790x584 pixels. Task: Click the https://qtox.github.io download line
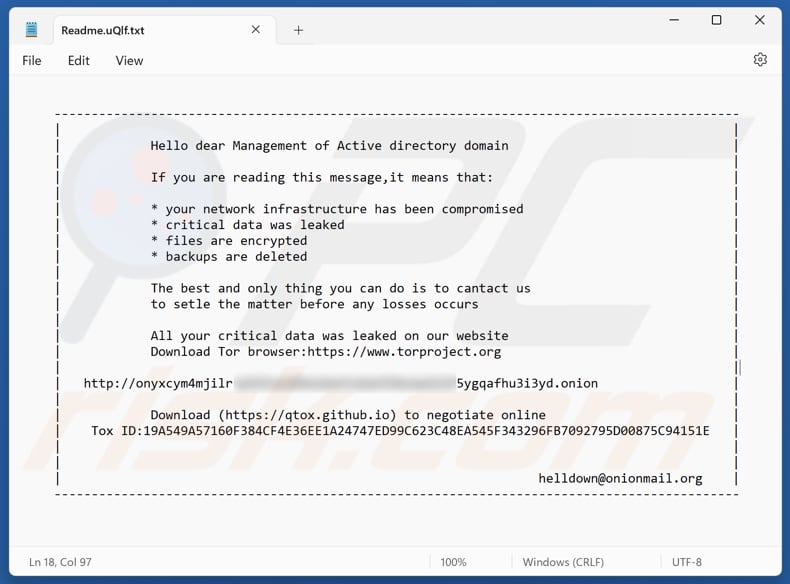(348, 415)
